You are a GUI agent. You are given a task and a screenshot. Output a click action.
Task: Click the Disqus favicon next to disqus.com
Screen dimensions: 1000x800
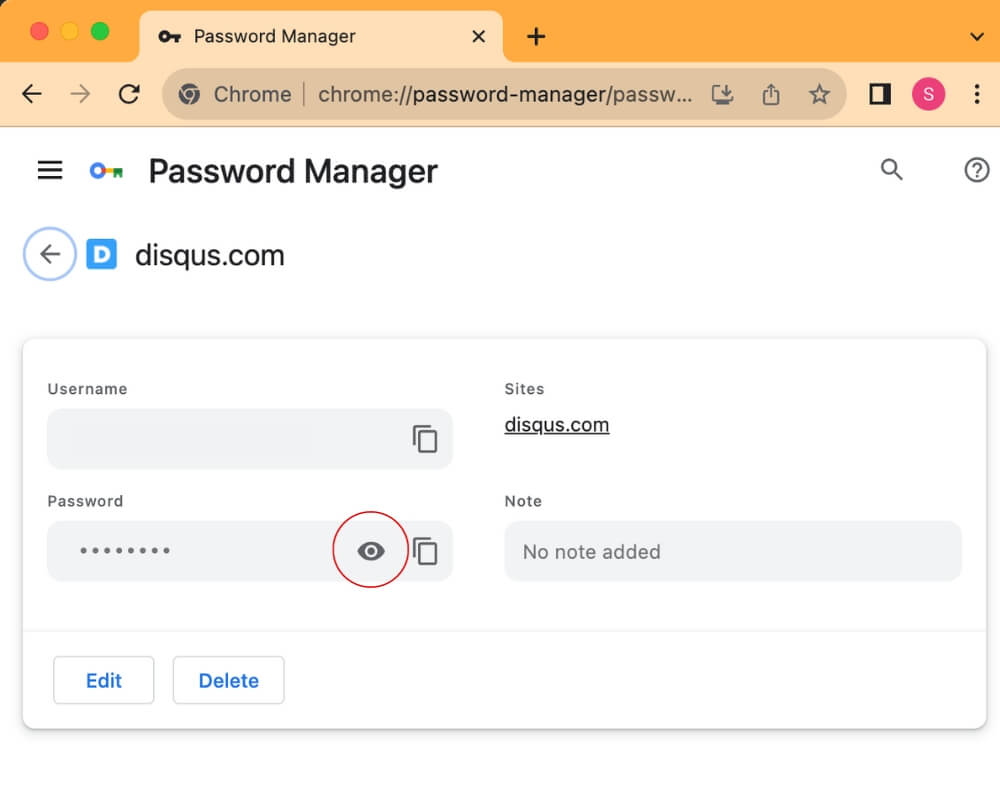coord(101,254)
